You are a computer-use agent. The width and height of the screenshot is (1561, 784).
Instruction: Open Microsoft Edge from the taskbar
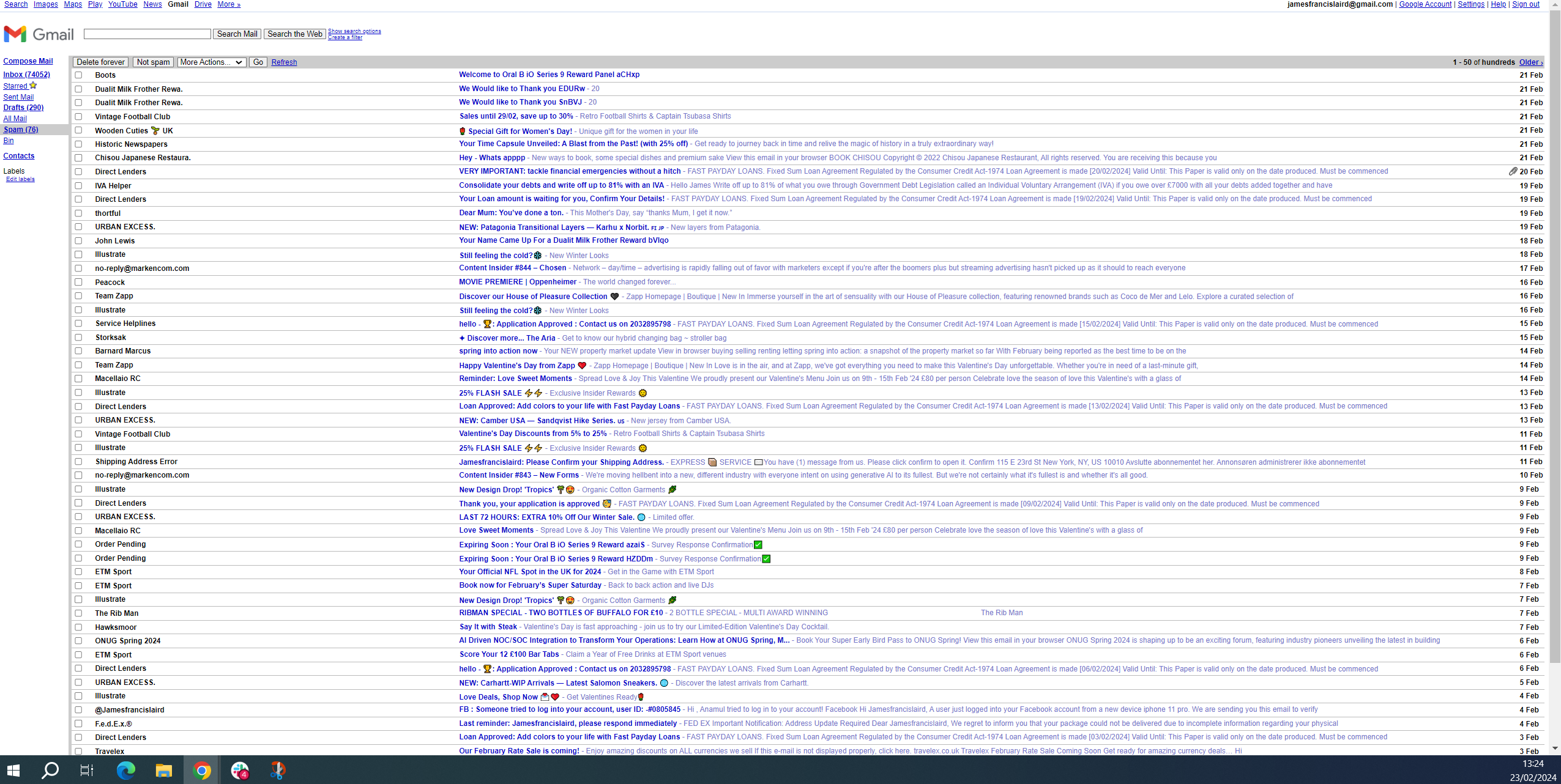[x=125, y=770]
